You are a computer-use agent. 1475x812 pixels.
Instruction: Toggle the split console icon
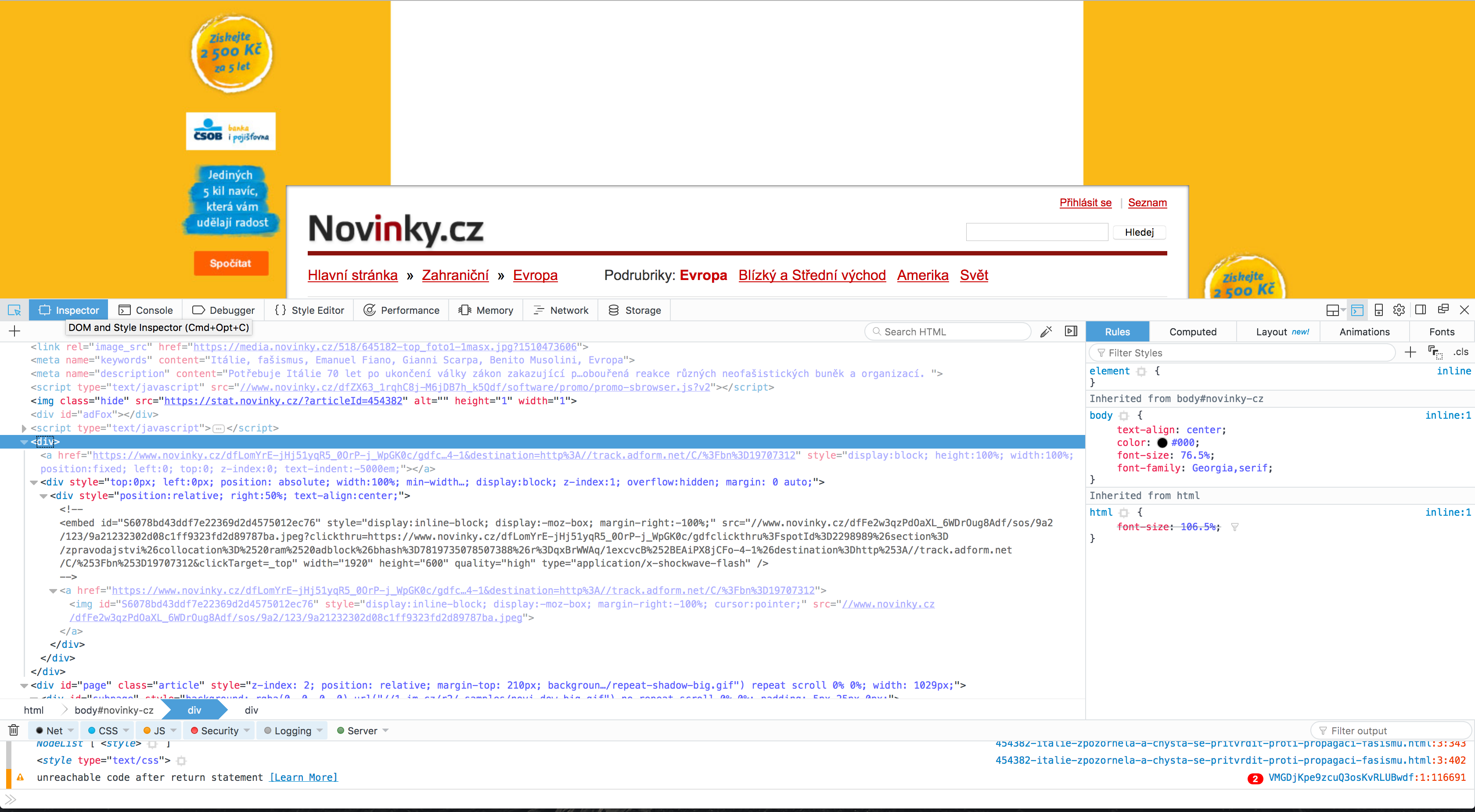pos(1357,310)
